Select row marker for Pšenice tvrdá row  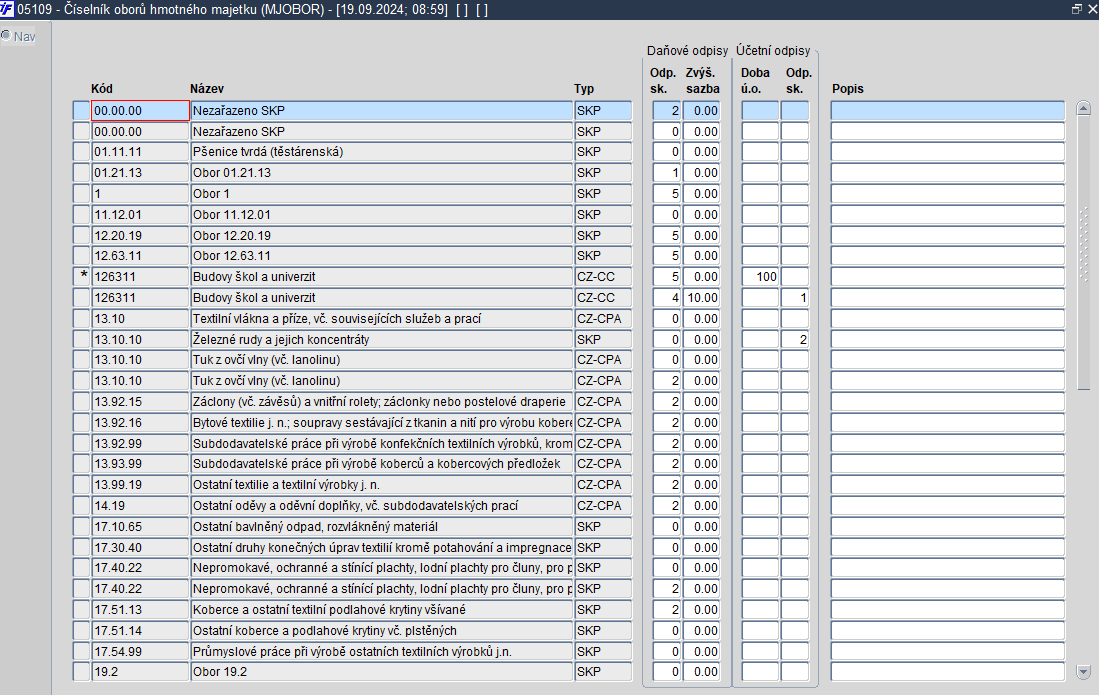[81, 152]
